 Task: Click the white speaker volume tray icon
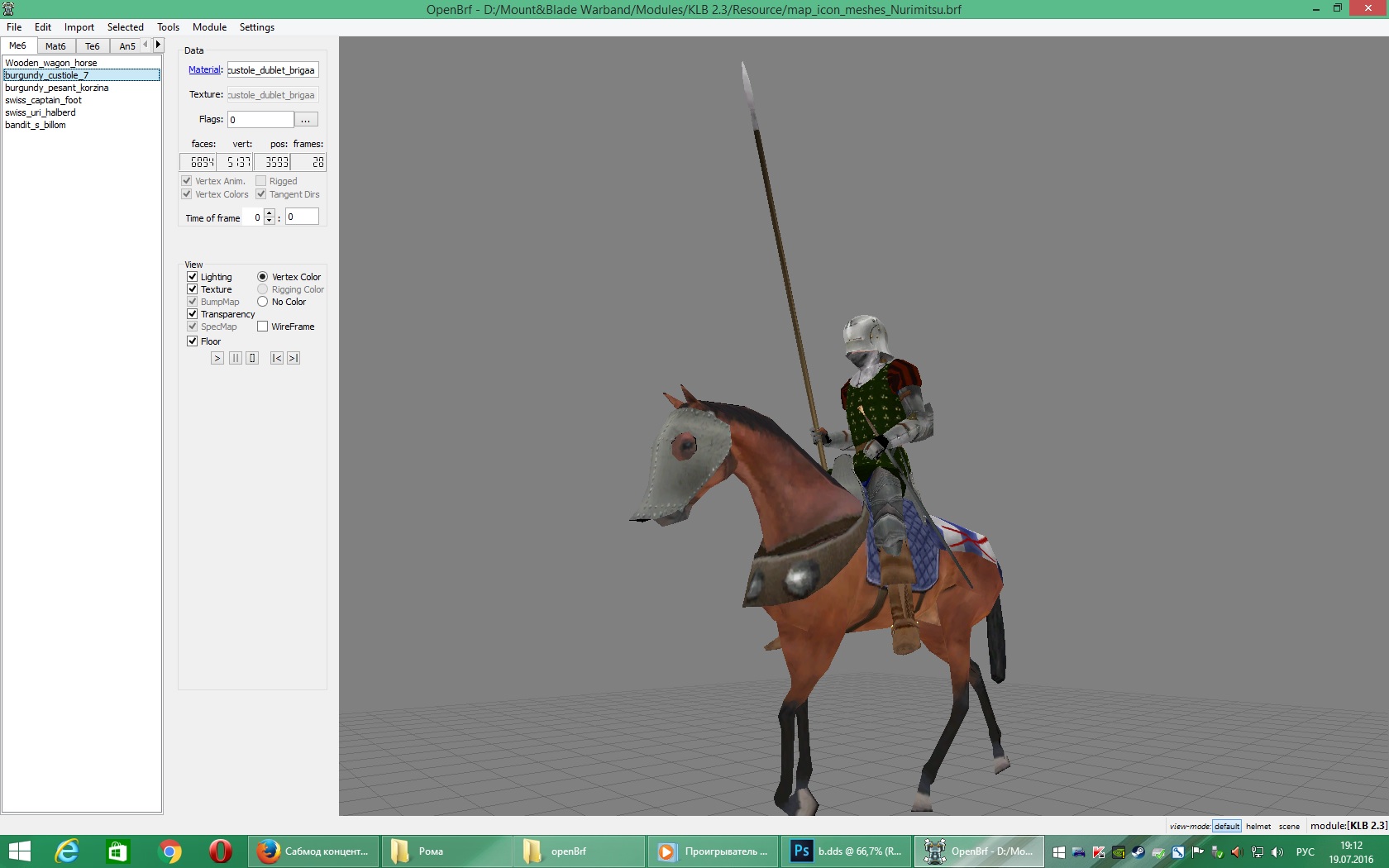coord(1277,852)
